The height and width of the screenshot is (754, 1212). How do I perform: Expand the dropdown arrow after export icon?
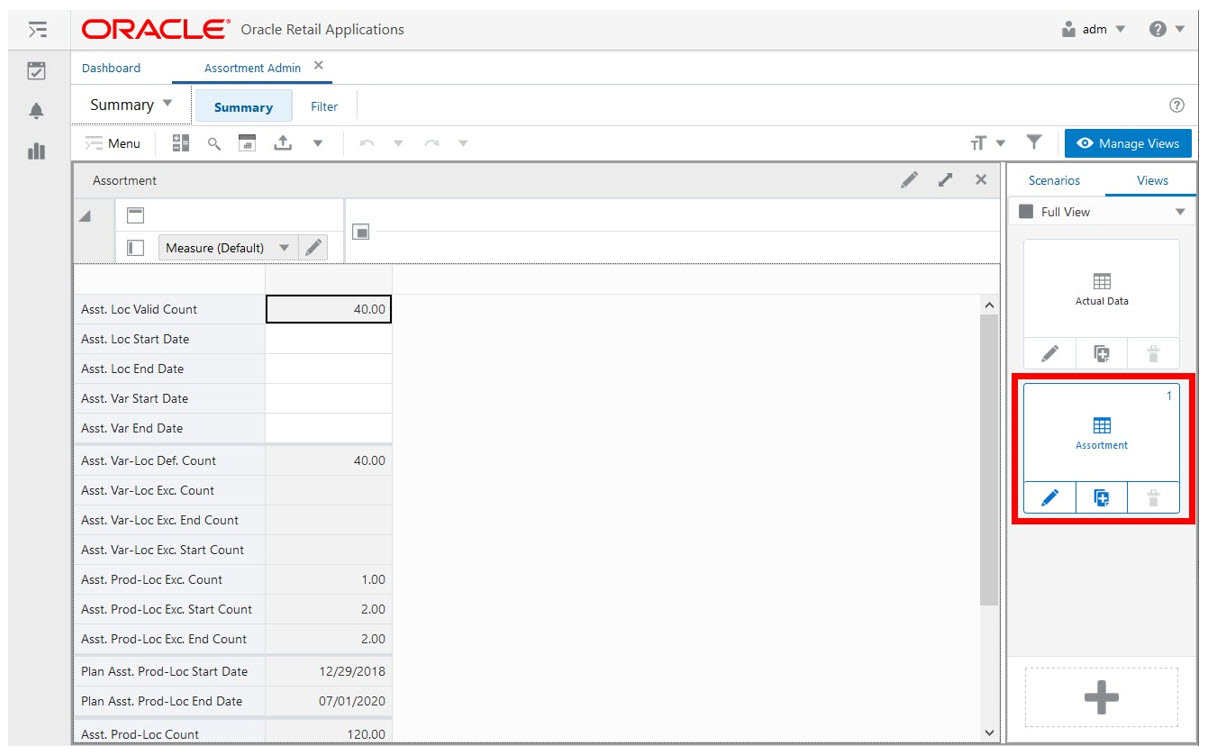click(x=318, y=144)
